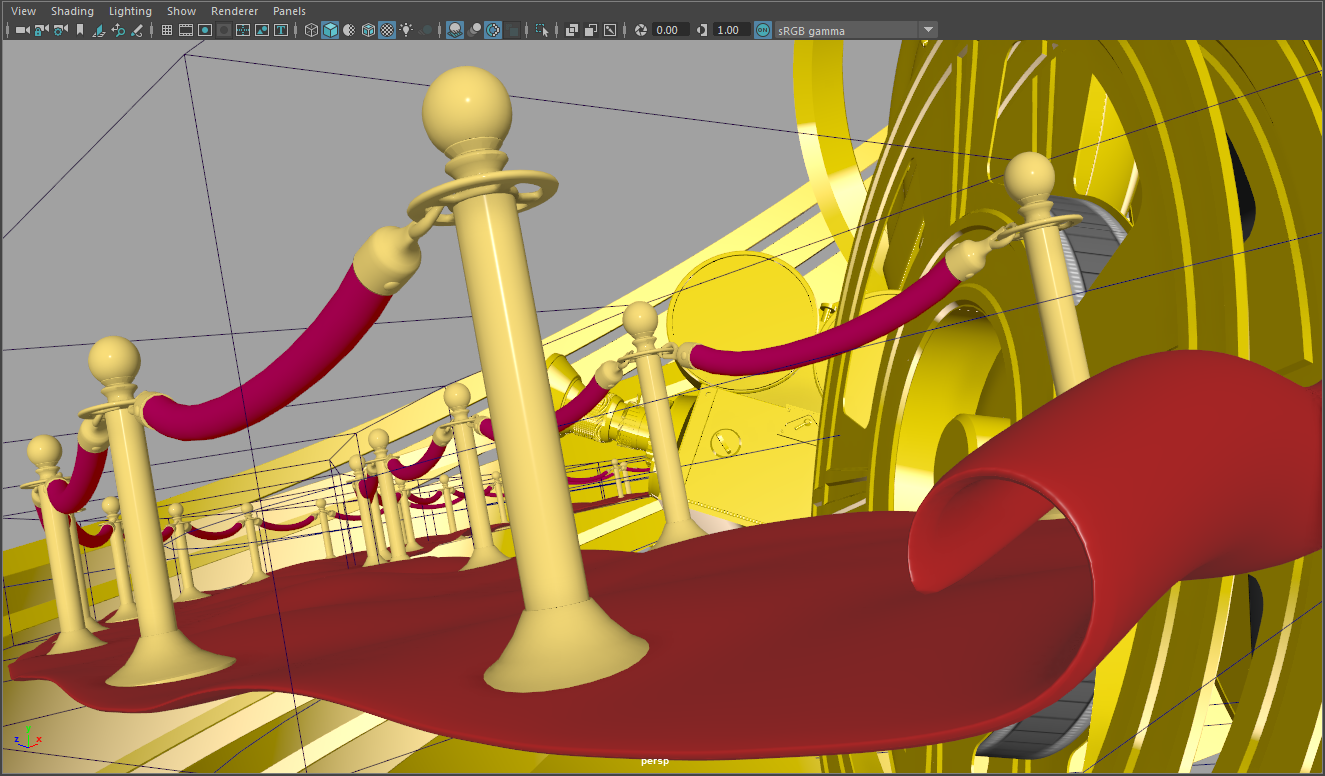Toggle Screen Space Ambient Occlusion icon
Screen dimensions: 1325x776
[455, 30]
